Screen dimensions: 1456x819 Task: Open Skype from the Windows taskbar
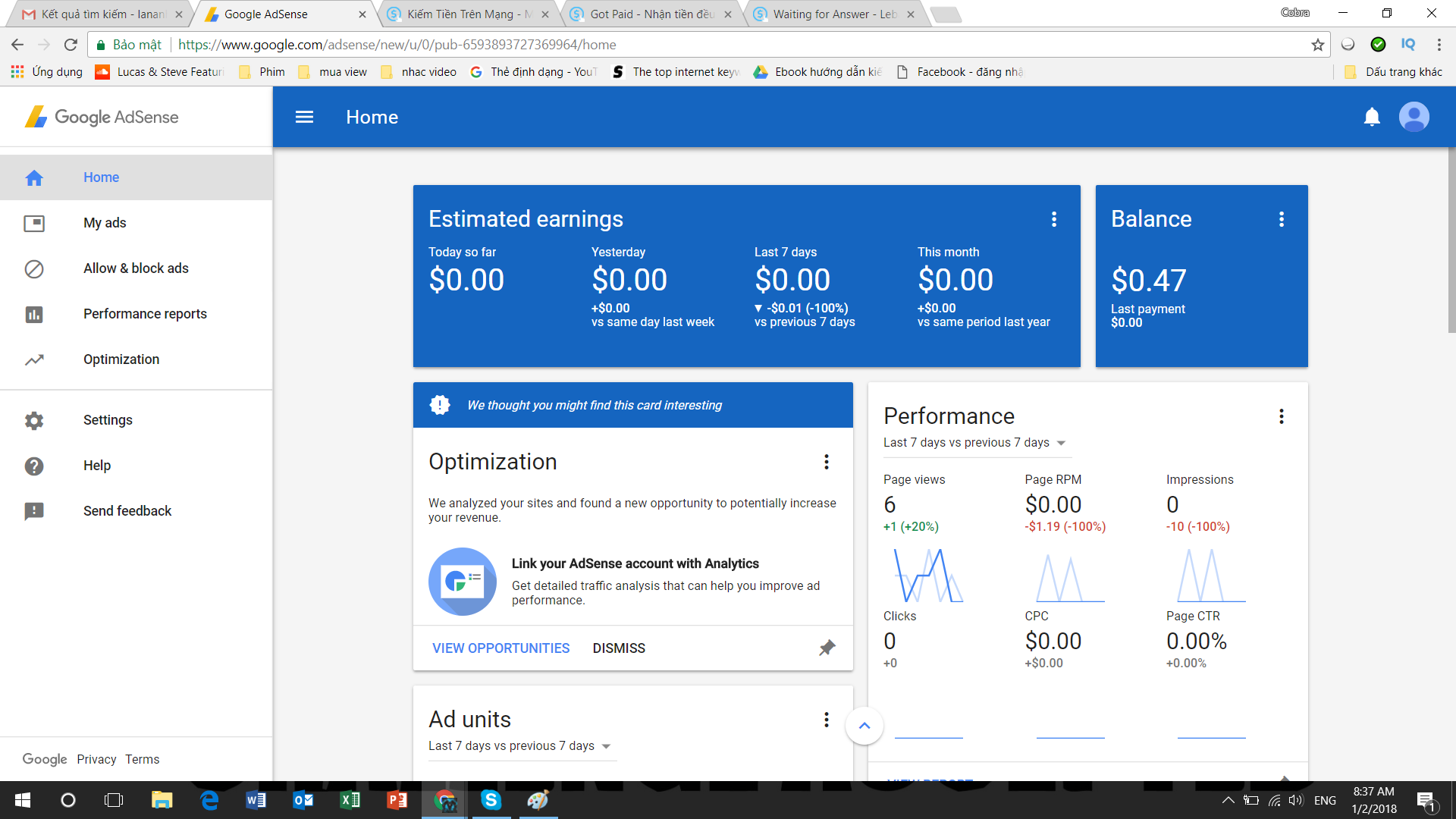click(x=491, y=800)
